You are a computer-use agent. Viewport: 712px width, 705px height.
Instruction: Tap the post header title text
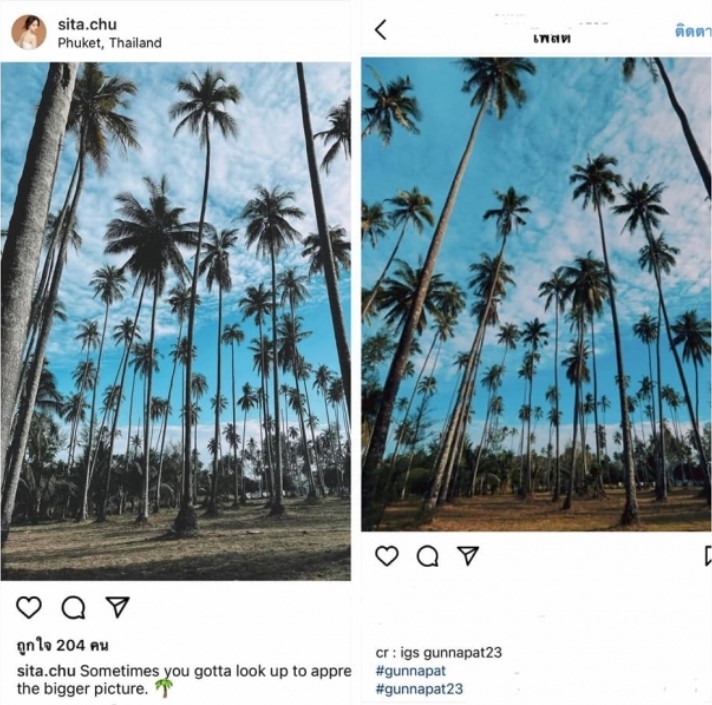[552, 38]
